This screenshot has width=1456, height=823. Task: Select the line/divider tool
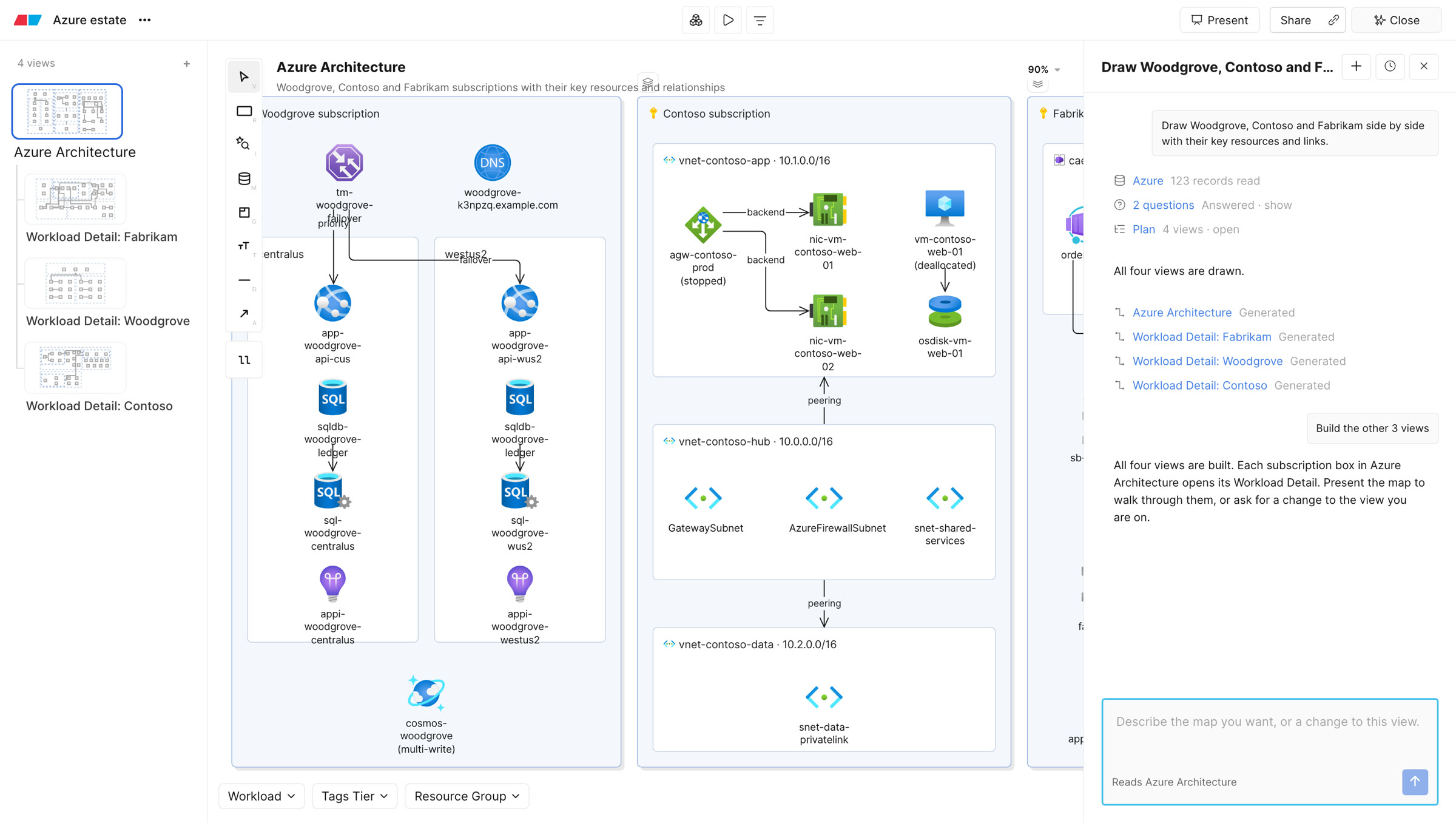(244, 280)
